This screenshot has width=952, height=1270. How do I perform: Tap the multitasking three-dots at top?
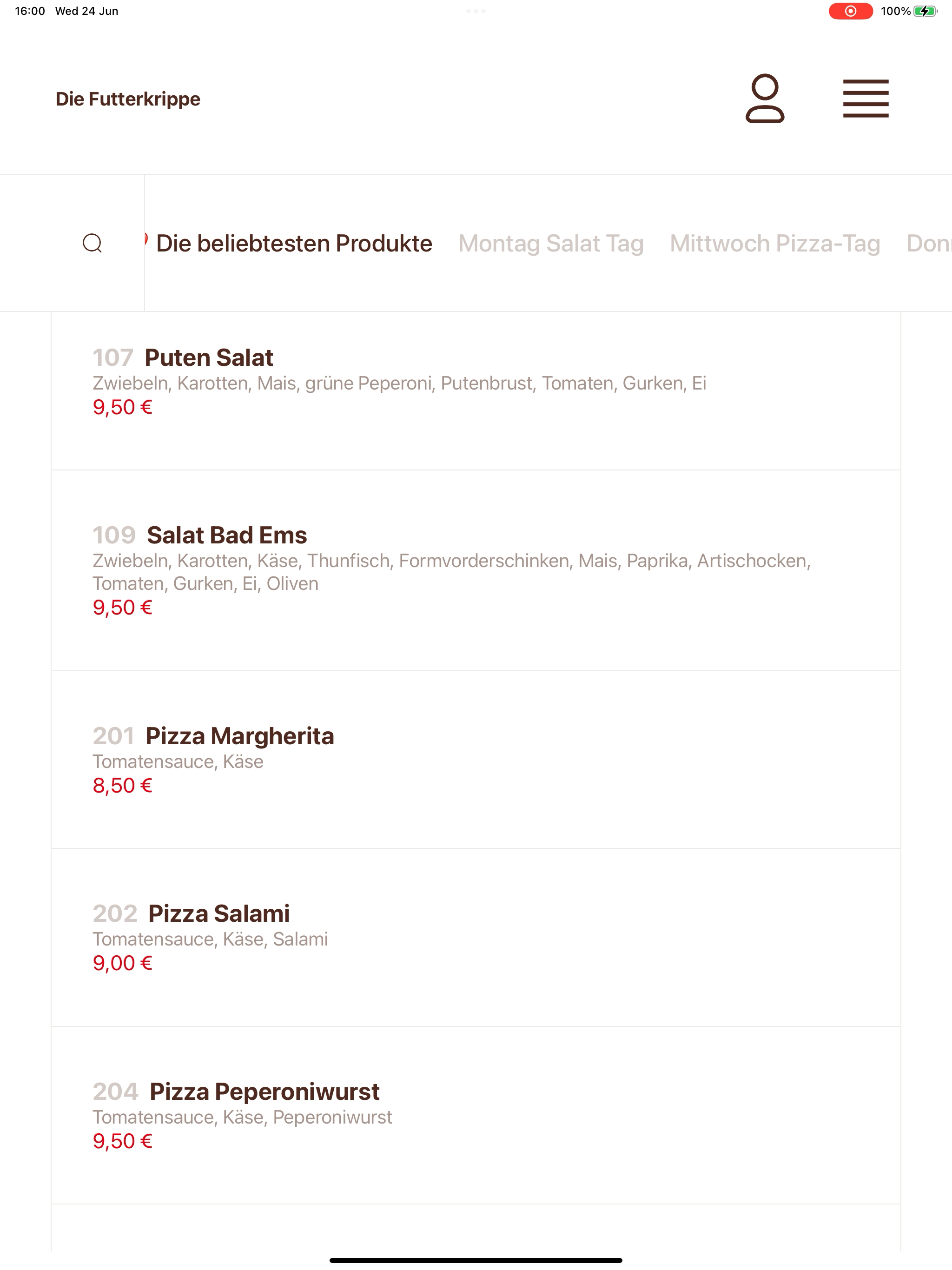476,11
